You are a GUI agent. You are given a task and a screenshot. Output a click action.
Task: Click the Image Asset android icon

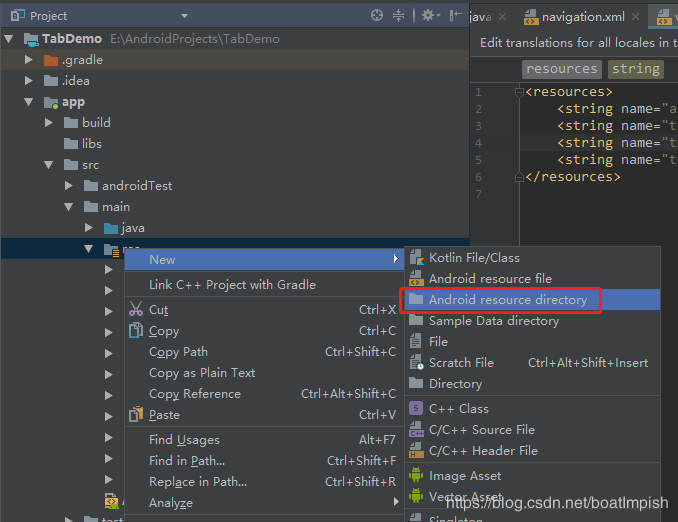click(x=416, y=475)
